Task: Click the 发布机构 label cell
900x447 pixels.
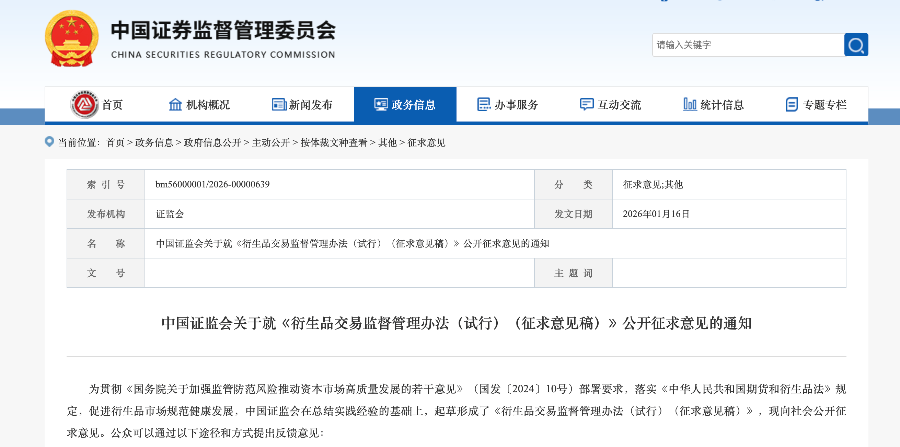Action: coord(106,214)
